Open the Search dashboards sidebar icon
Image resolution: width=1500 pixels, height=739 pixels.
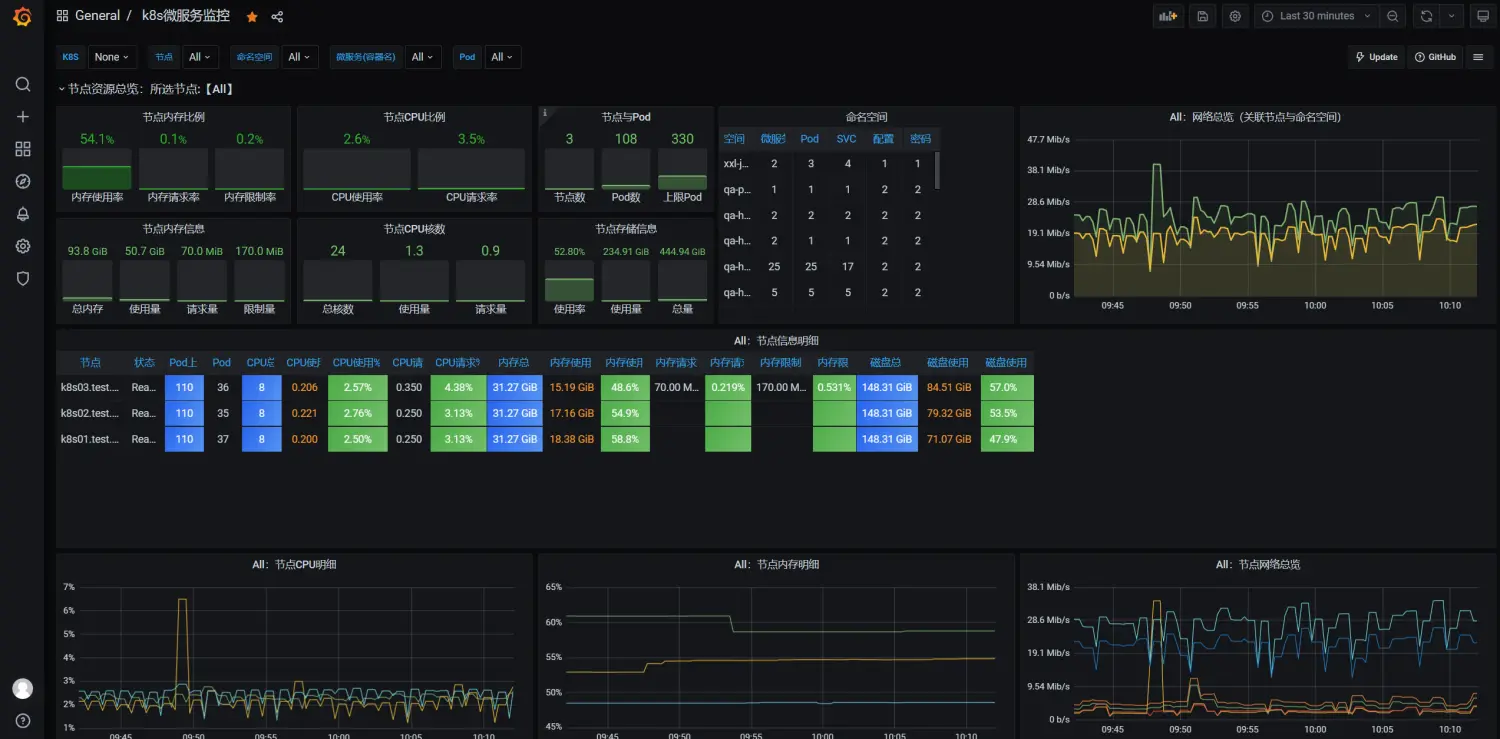tap(22, 84)
